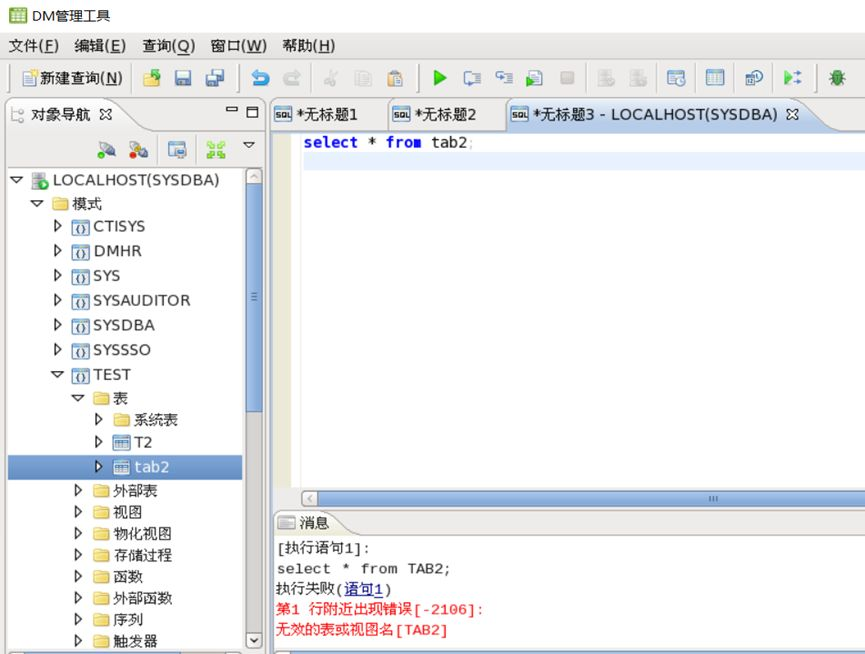
Task: Select the 外部表 folder
Action: [135, 490]
